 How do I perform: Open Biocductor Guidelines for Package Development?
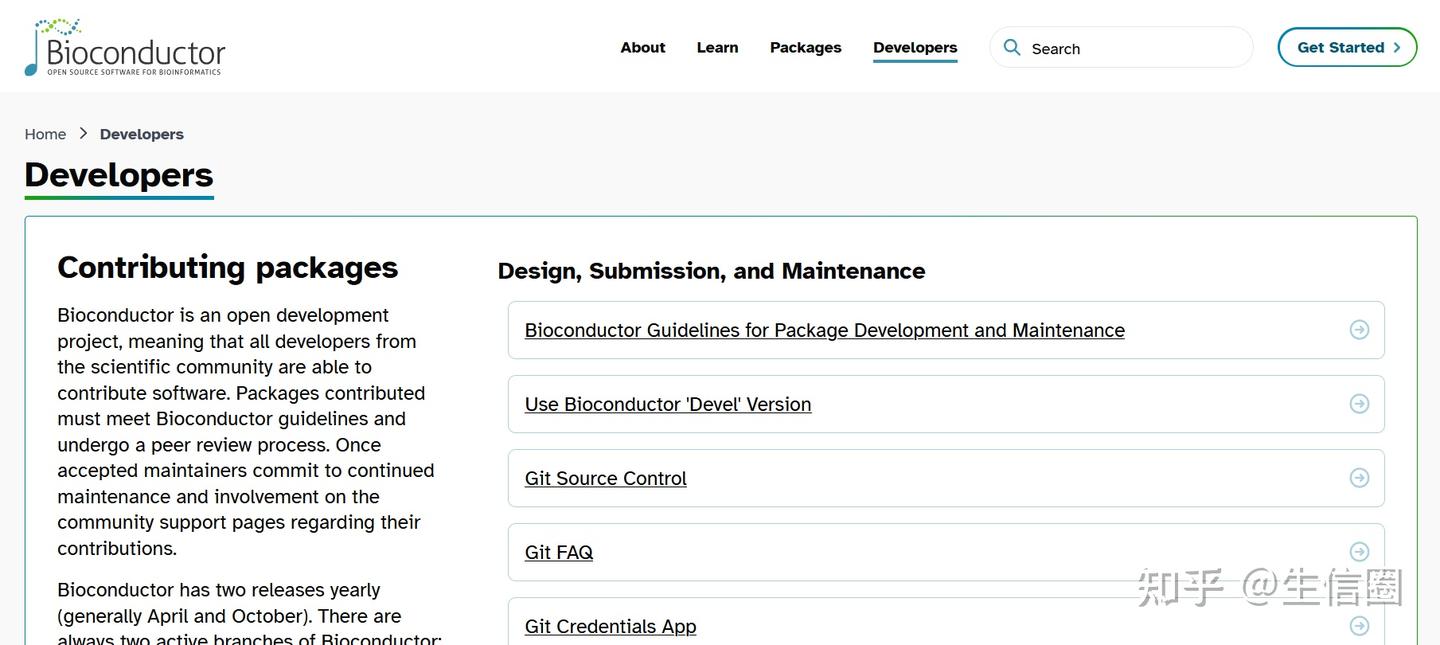pyautogui.click(x=825, y=329)
